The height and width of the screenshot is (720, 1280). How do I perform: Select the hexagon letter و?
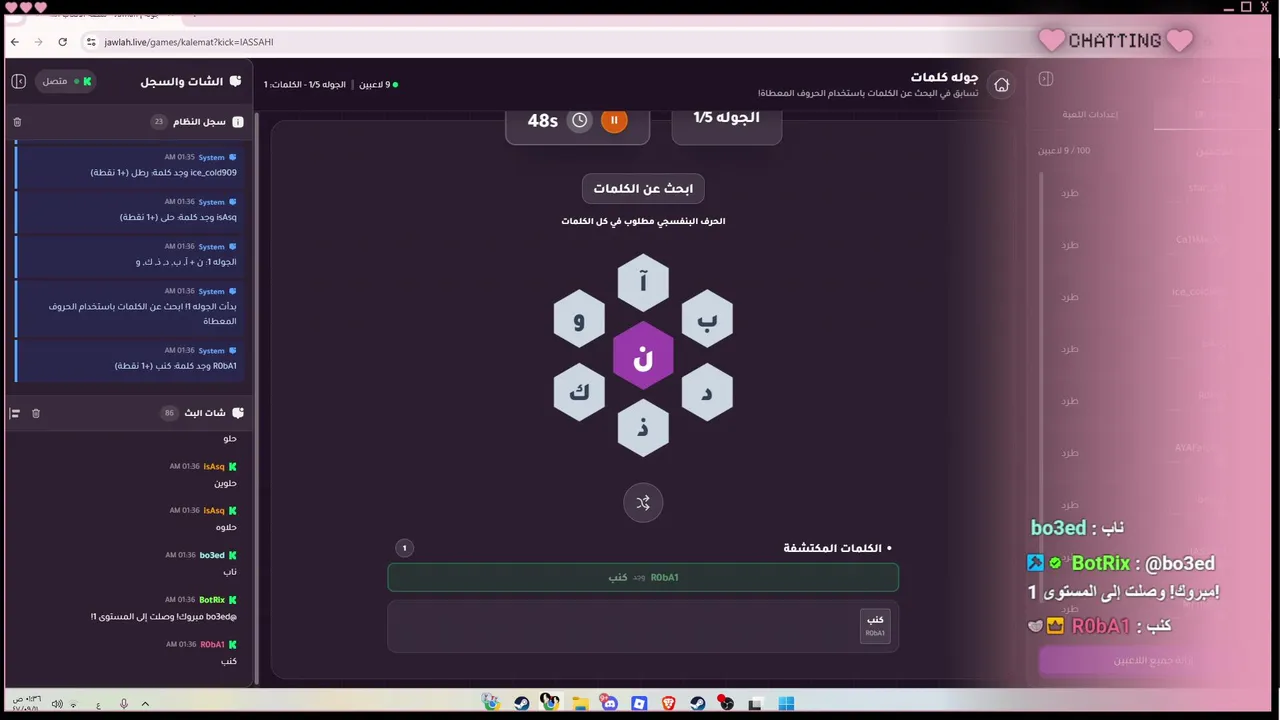coord(579,319)
